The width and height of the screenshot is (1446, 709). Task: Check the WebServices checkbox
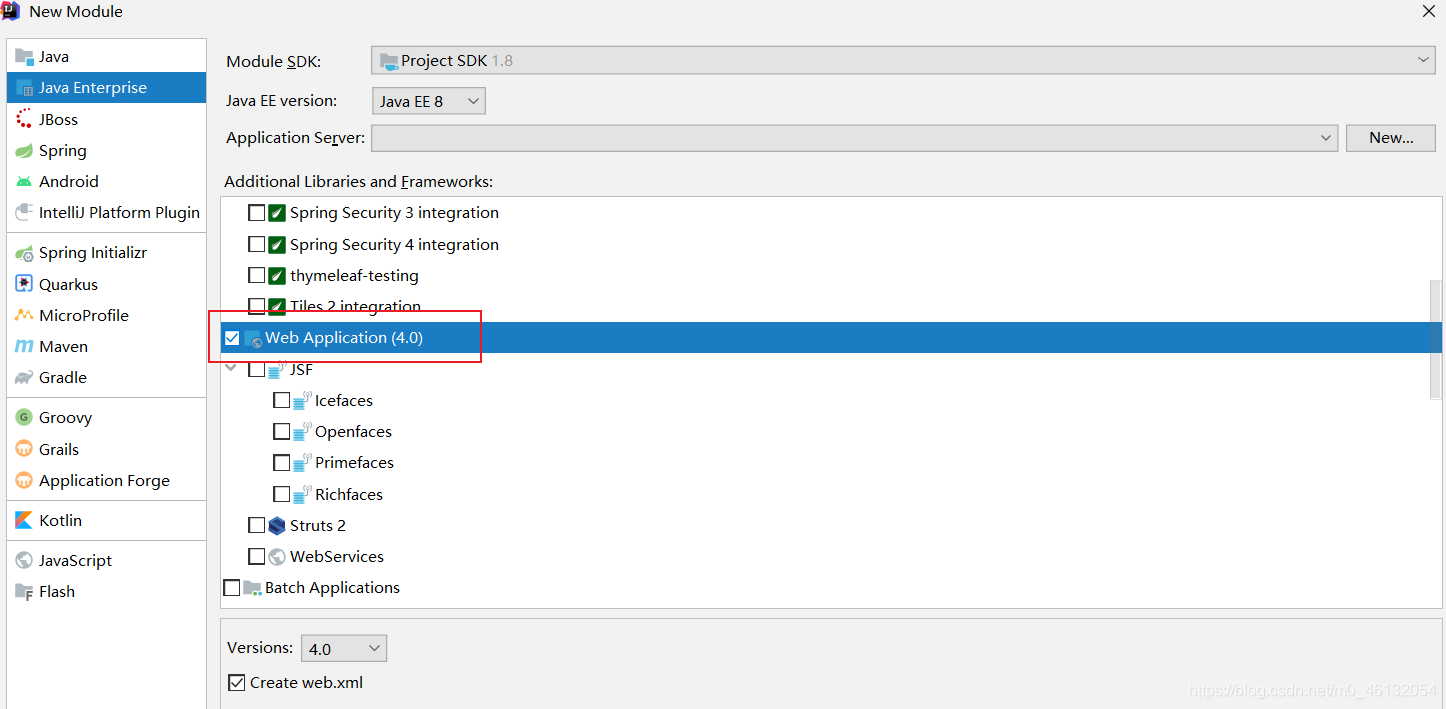257,556
